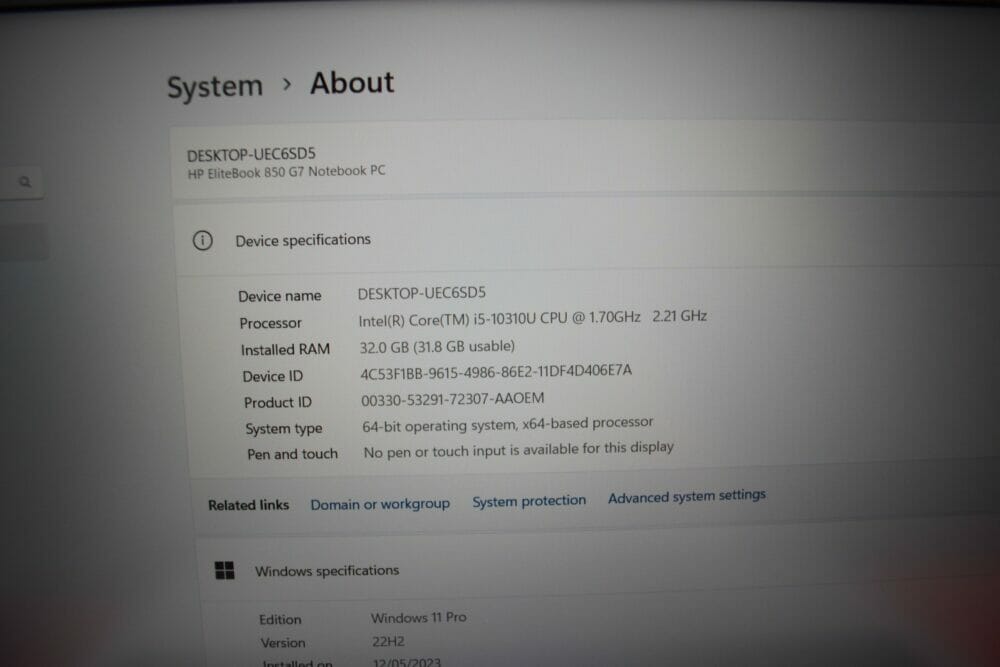The height and width of the screenshot is (667, 1000).
Task: Click the 32.0 GB (31.8 GB usable) value
Action: click(x=438, y=346)
